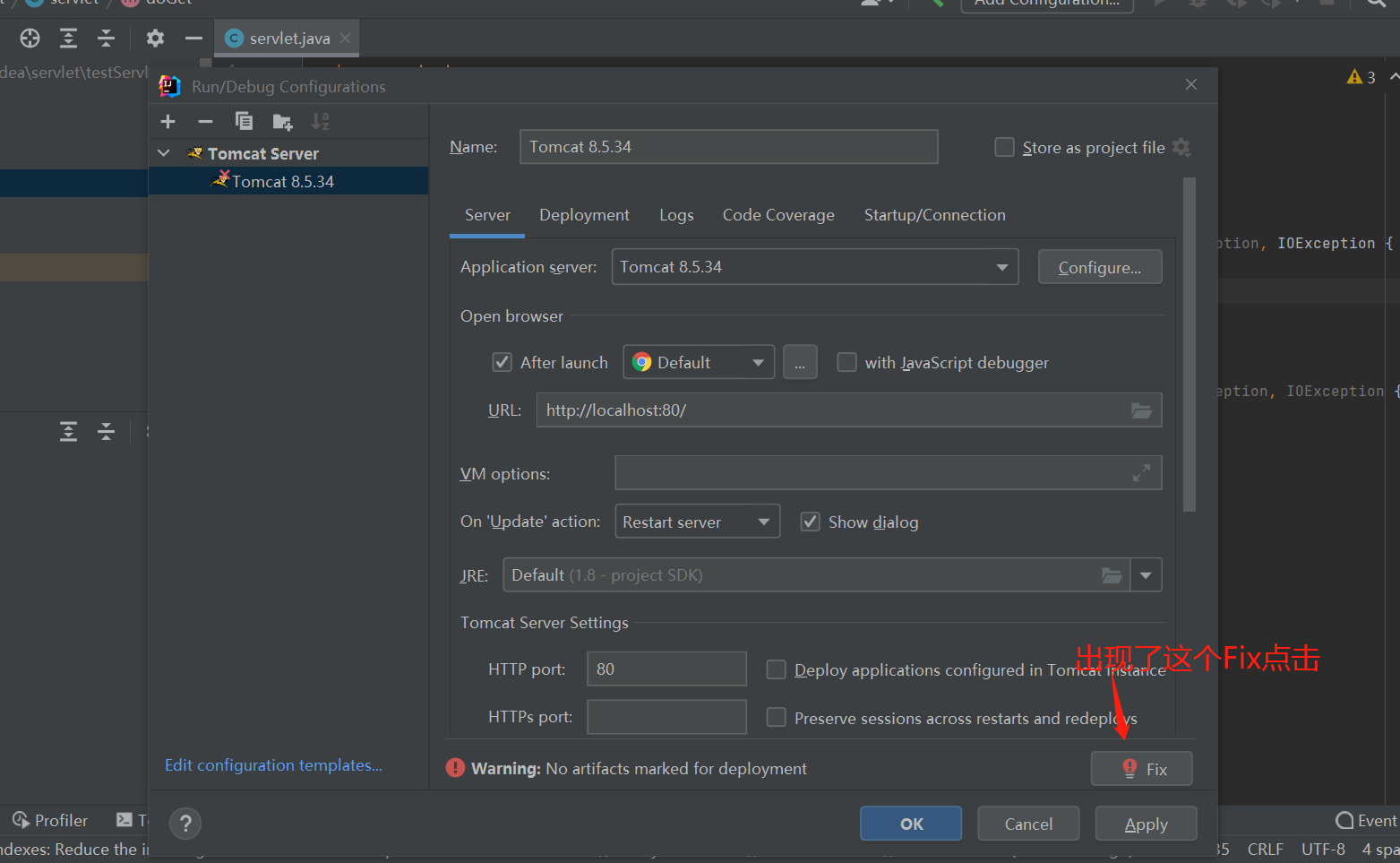Click the Add Configuration button in toolbar

(1047, 4)
